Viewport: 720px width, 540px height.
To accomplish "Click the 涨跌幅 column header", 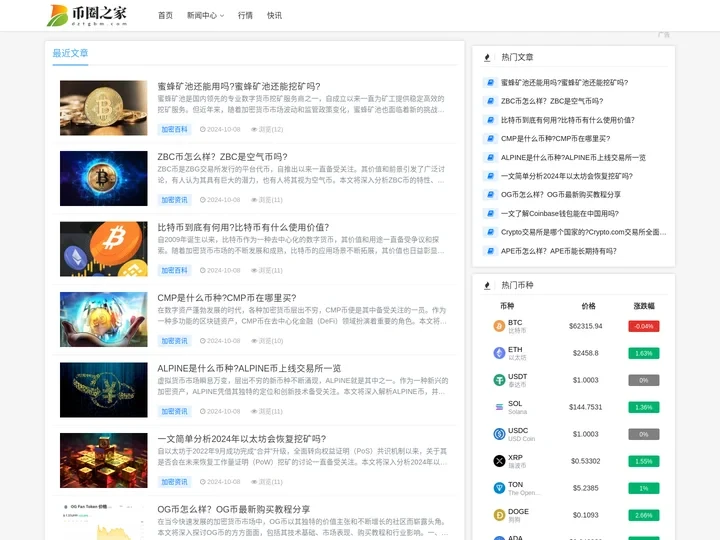I will [x=644, y=306].
